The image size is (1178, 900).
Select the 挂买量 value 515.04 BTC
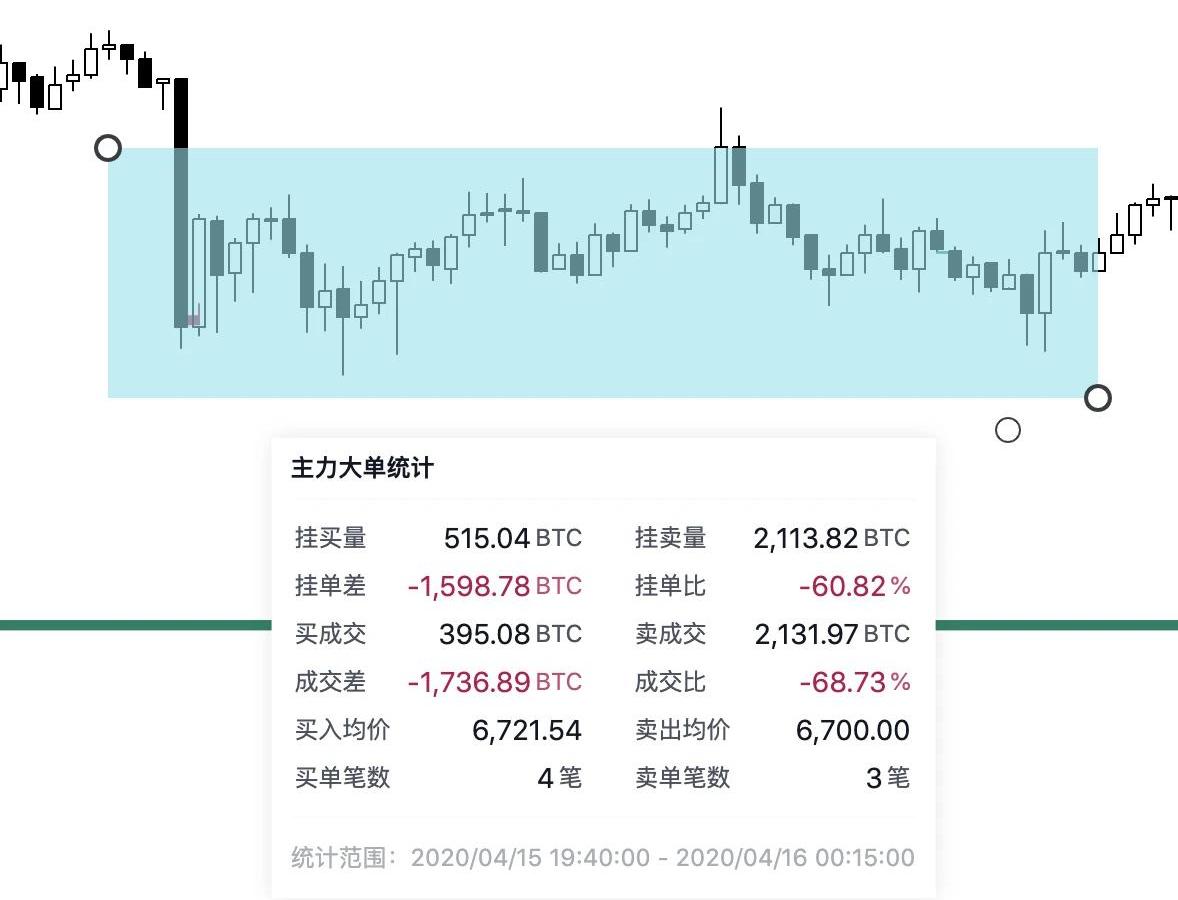pos(512,538)
